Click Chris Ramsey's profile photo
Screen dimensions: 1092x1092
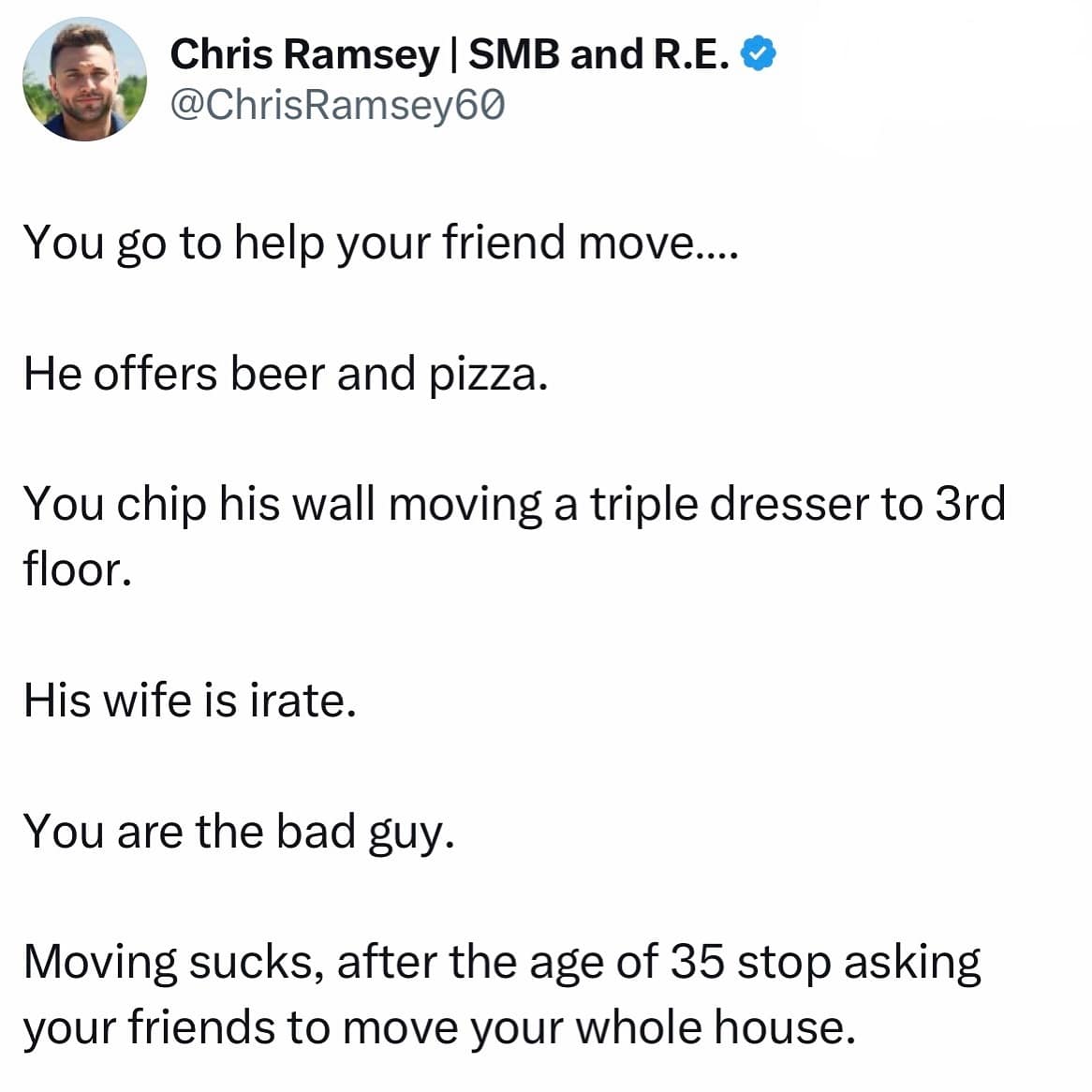(x=85, y=81)
